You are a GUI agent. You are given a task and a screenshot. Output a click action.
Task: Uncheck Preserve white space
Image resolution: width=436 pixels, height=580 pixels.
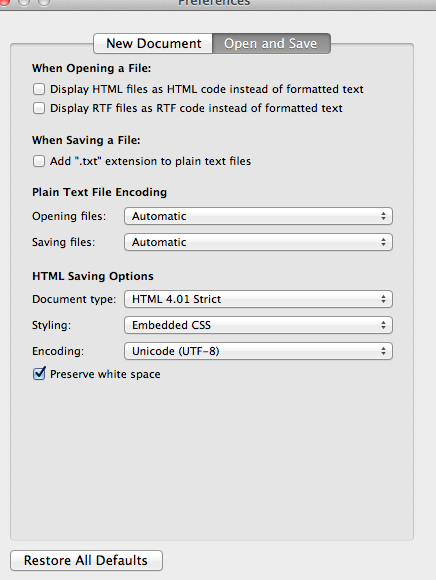click(39, 374)
